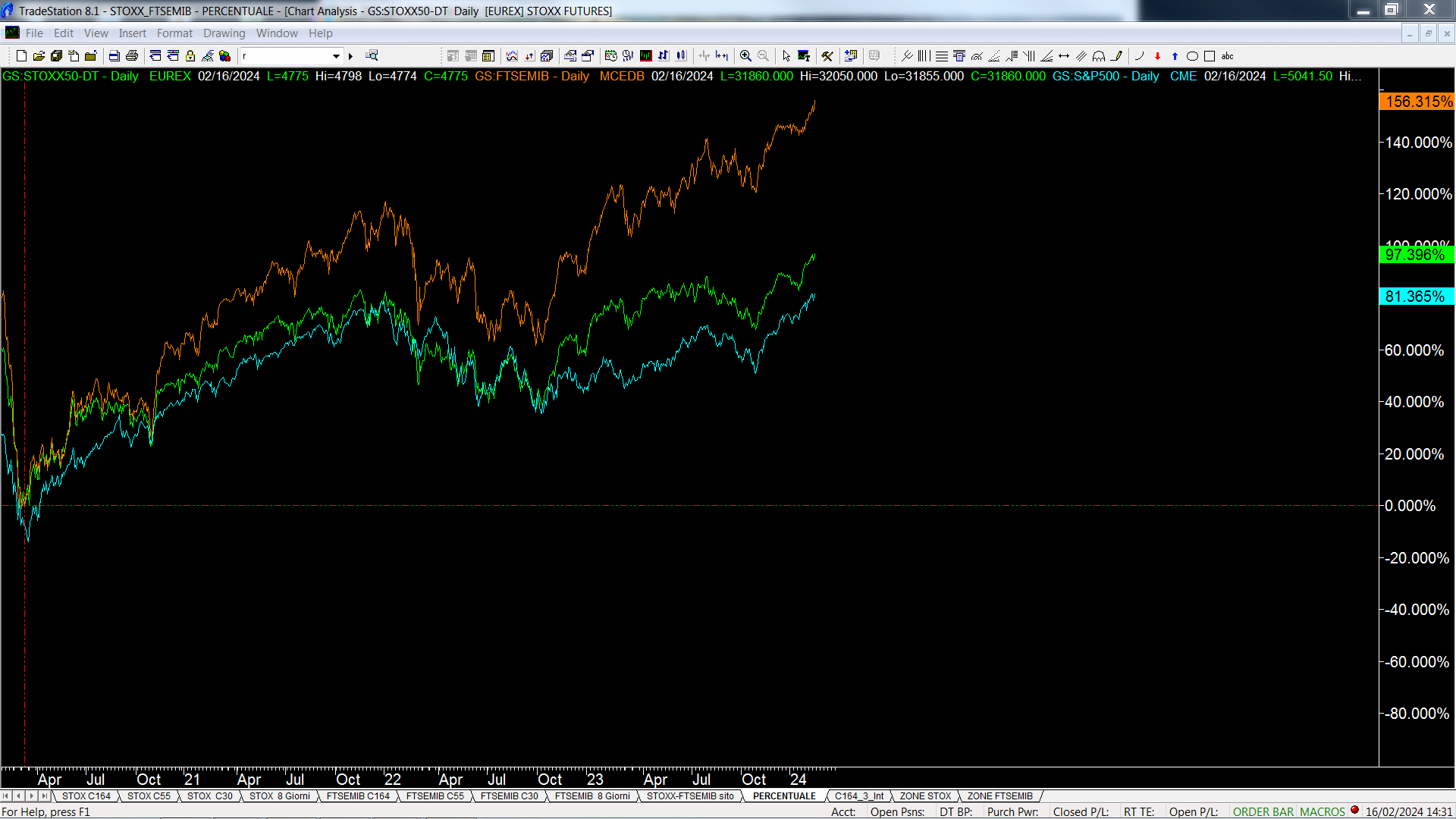
Task: Click the orange 156.315% price label
Action: pyautogui.click(x=1417, y=102)
